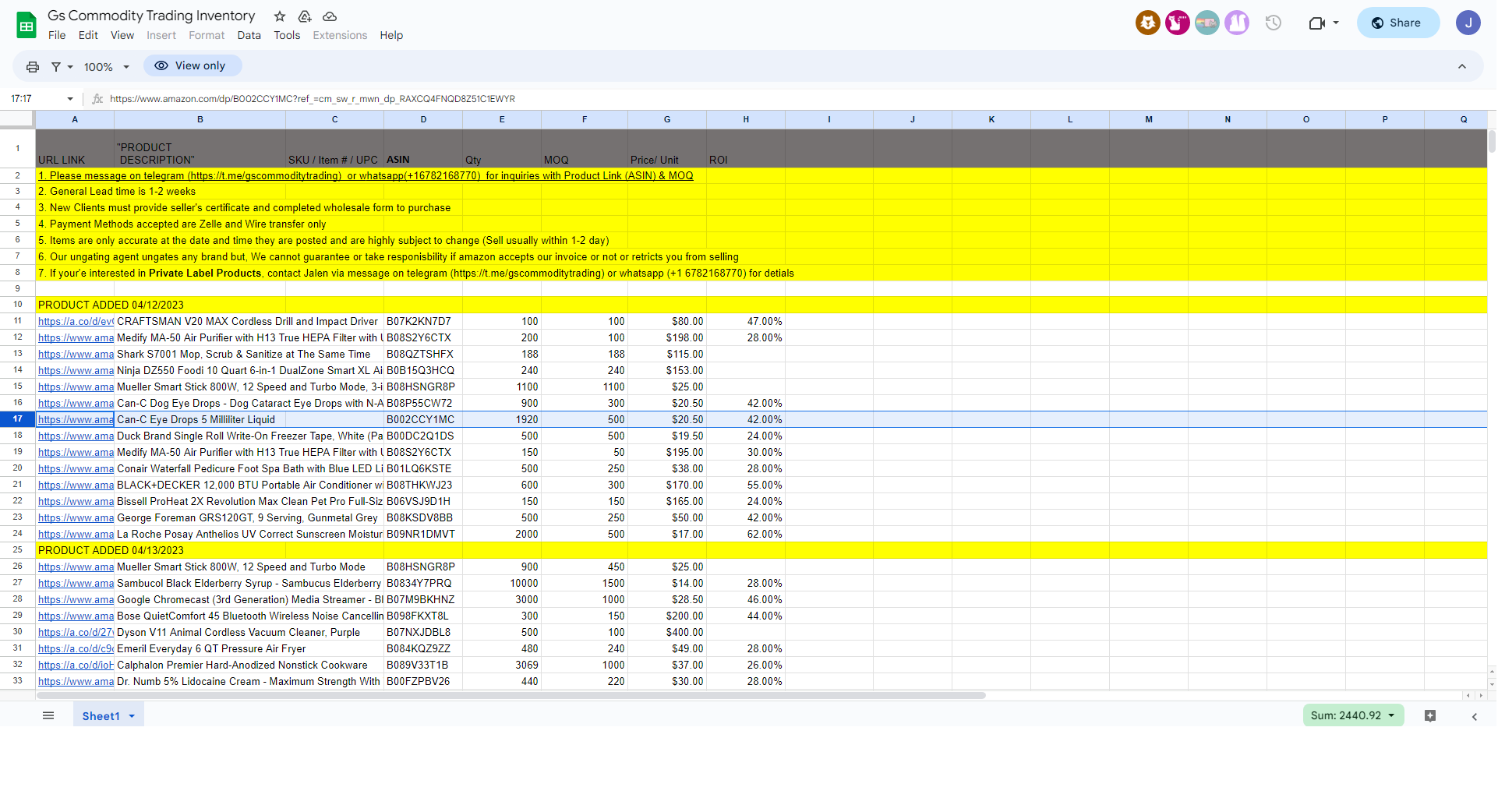Image resolution: width=1498 pixels, height=812 pixels.
Task: Open side panel with bottom-right chevron
Action: (x=1475, y=716)
